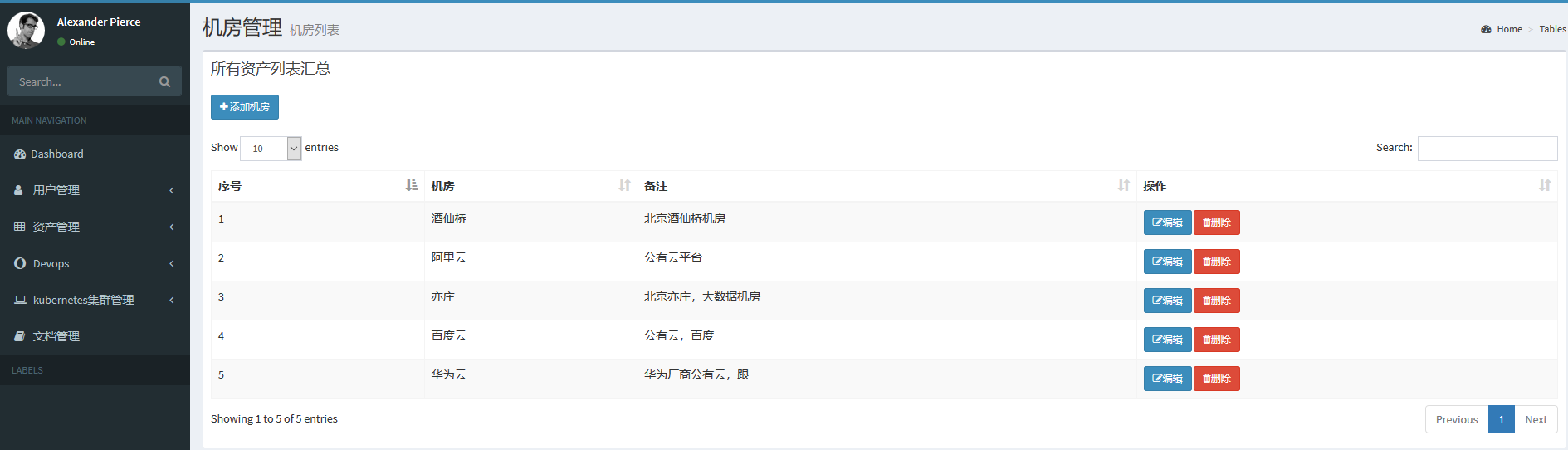Sort table by 机房 column icon

pyautogui.click(x=624, y=185)
